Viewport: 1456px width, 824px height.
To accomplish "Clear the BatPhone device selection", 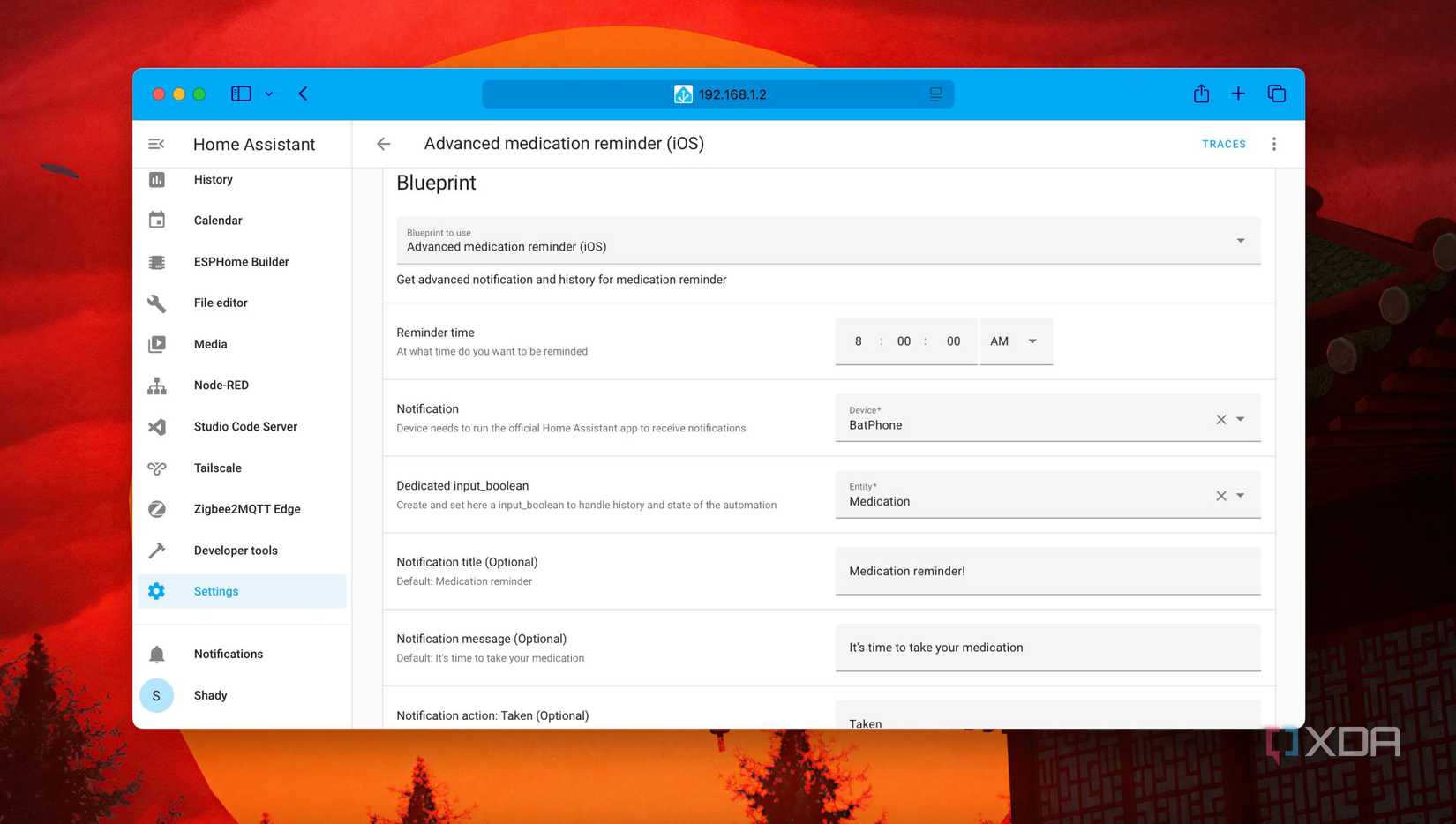I will (x=1220, y=419).
